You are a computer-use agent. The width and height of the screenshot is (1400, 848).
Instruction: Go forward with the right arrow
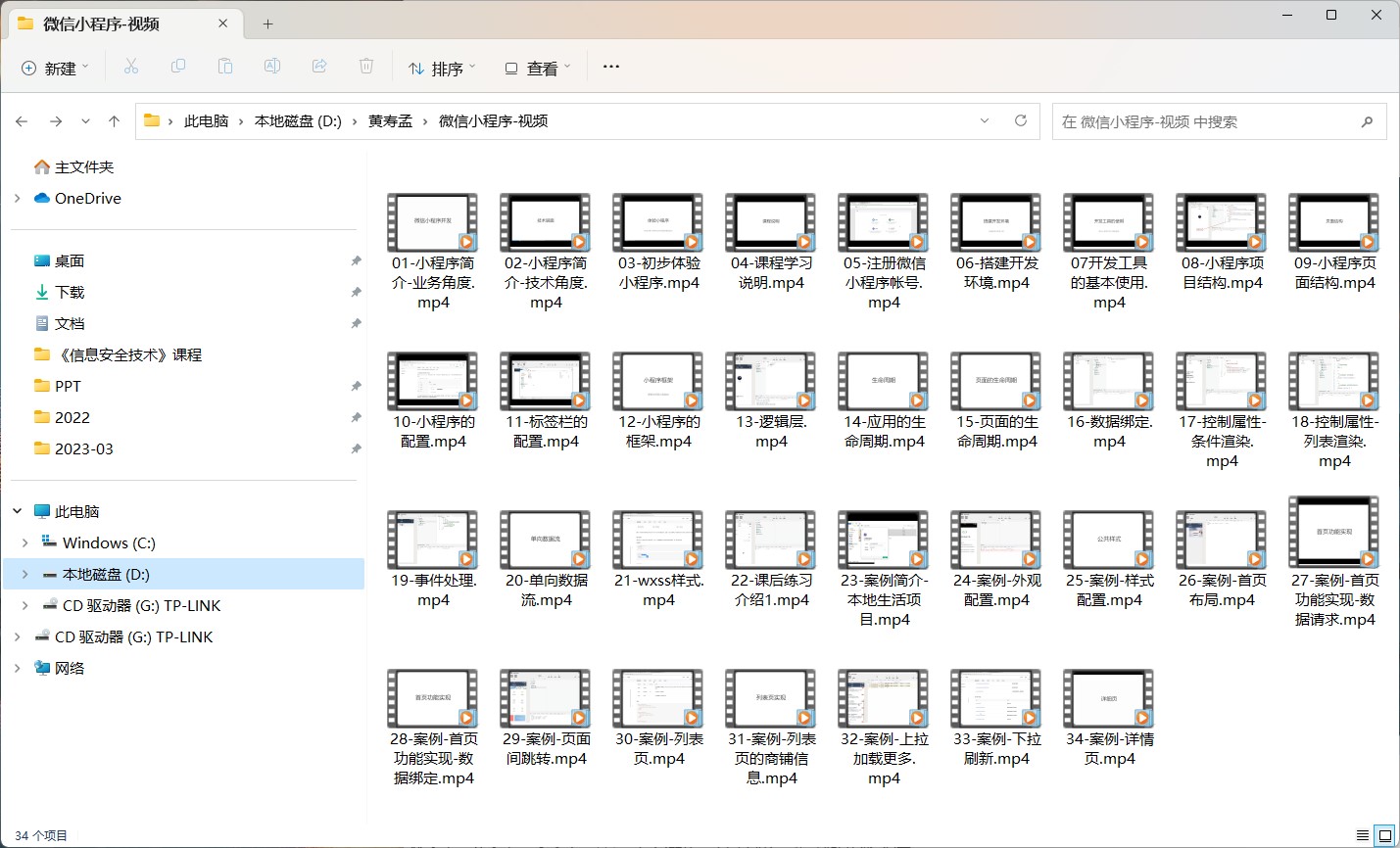[56, 121]
